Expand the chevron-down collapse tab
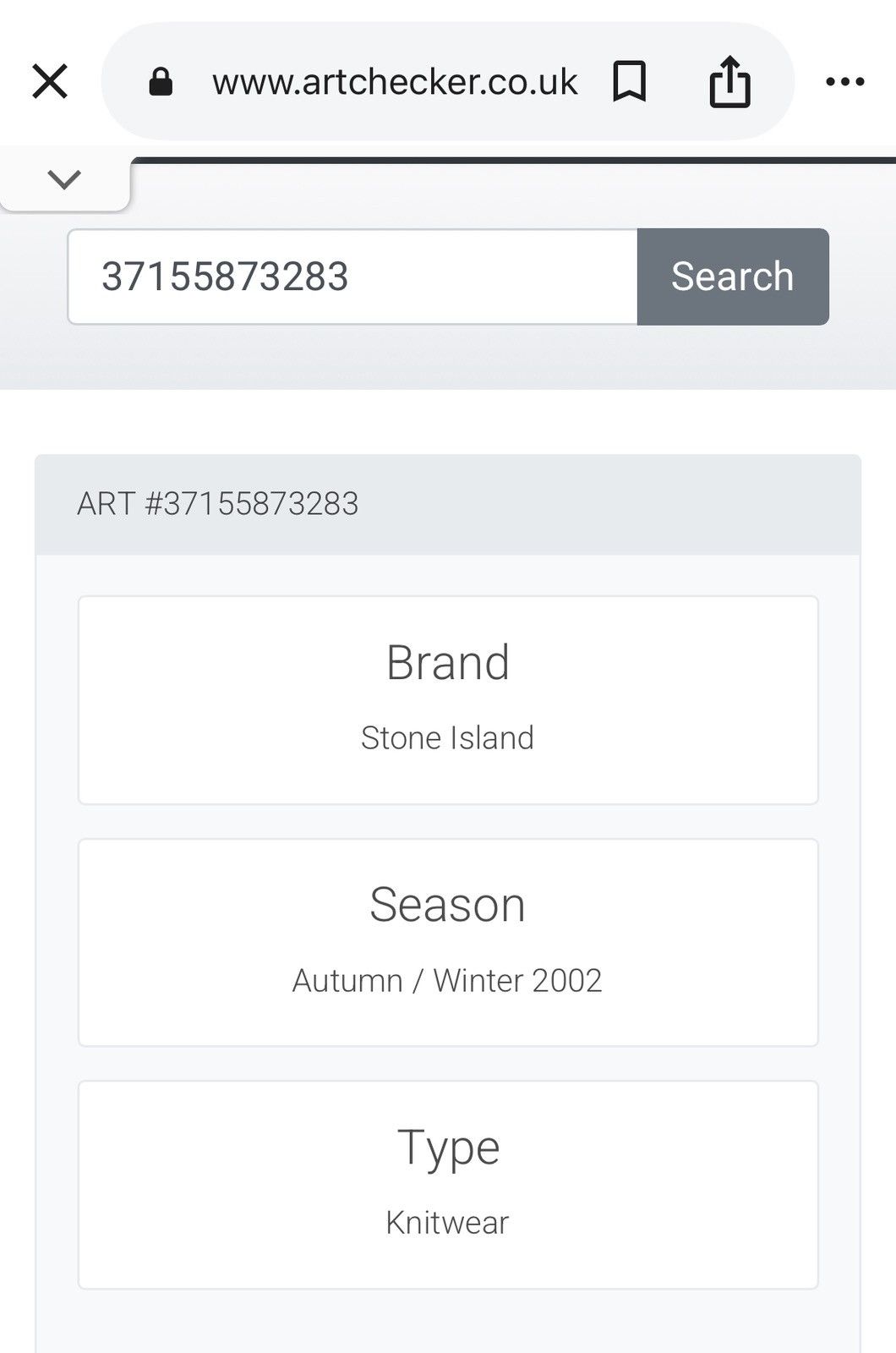This screenshot has height=1353, width=896. [x=64, y=179]
